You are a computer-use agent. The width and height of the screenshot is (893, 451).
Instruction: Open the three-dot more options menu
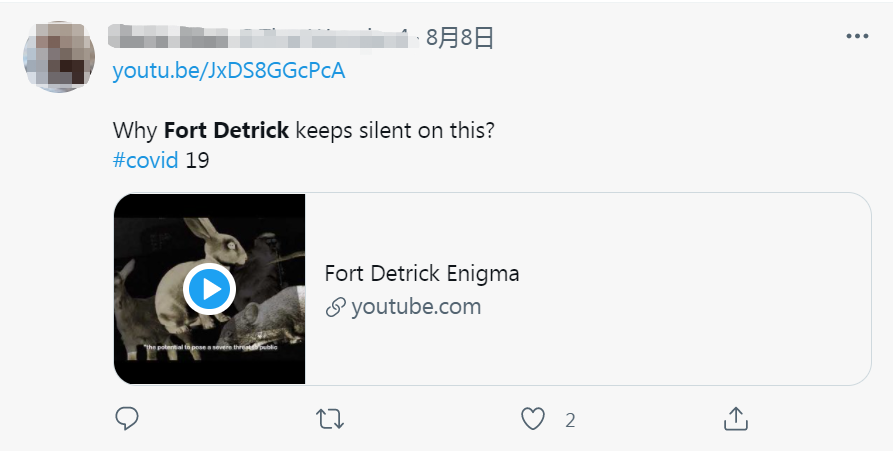coord(857,36)
